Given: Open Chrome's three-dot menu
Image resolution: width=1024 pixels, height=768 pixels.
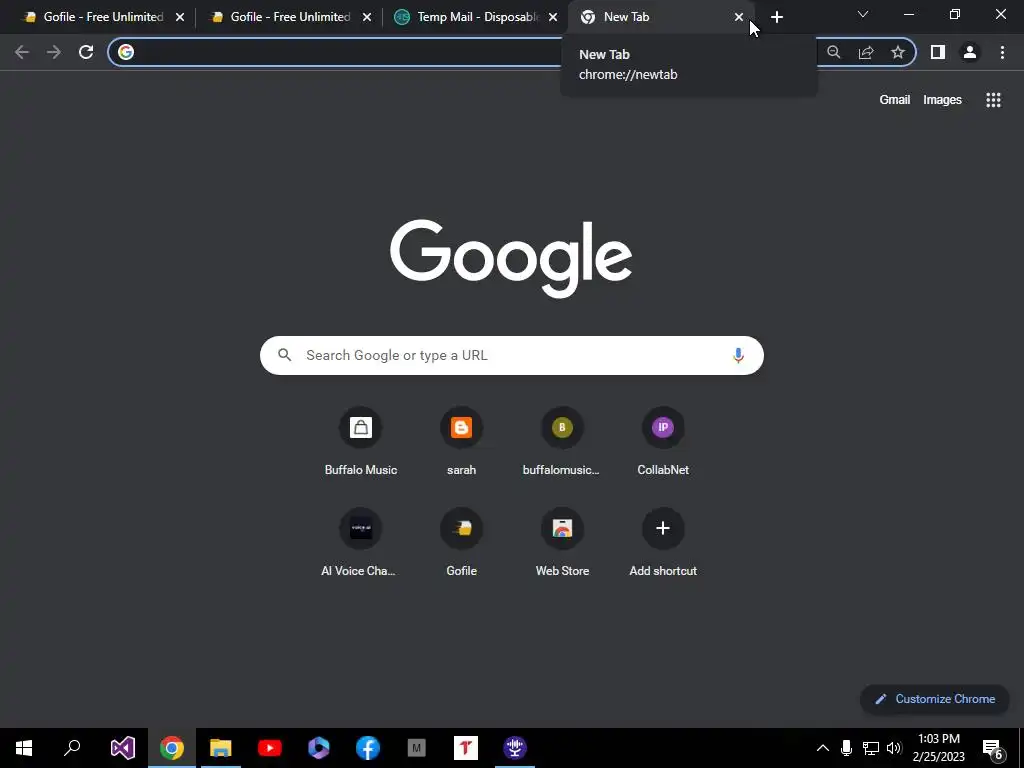Looking at the screenshot, I should (1002, 52).
